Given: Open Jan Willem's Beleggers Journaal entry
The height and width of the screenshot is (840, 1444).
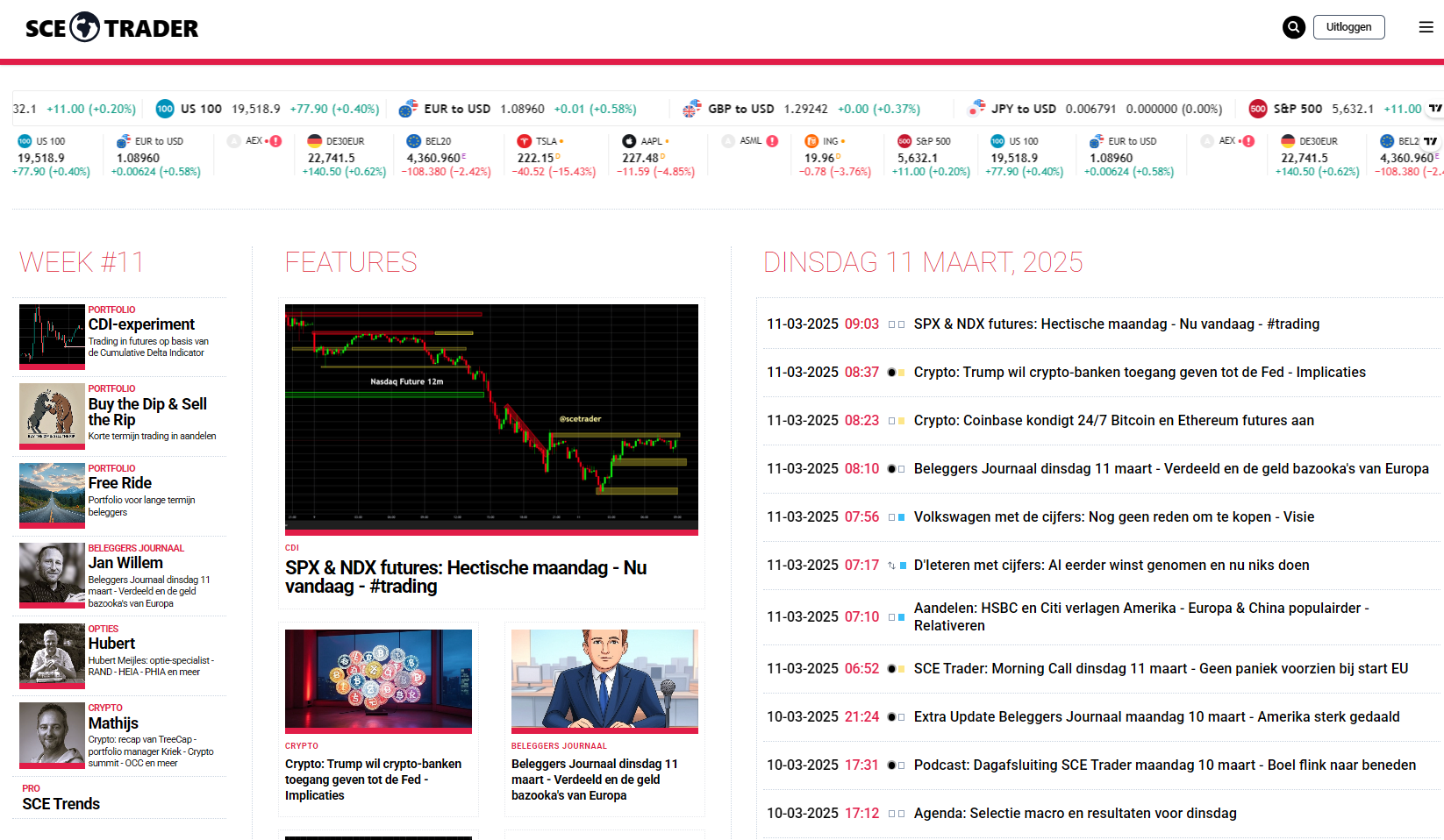Looking at the screenshot, I should pyautogui.click(x=125, y=563).
